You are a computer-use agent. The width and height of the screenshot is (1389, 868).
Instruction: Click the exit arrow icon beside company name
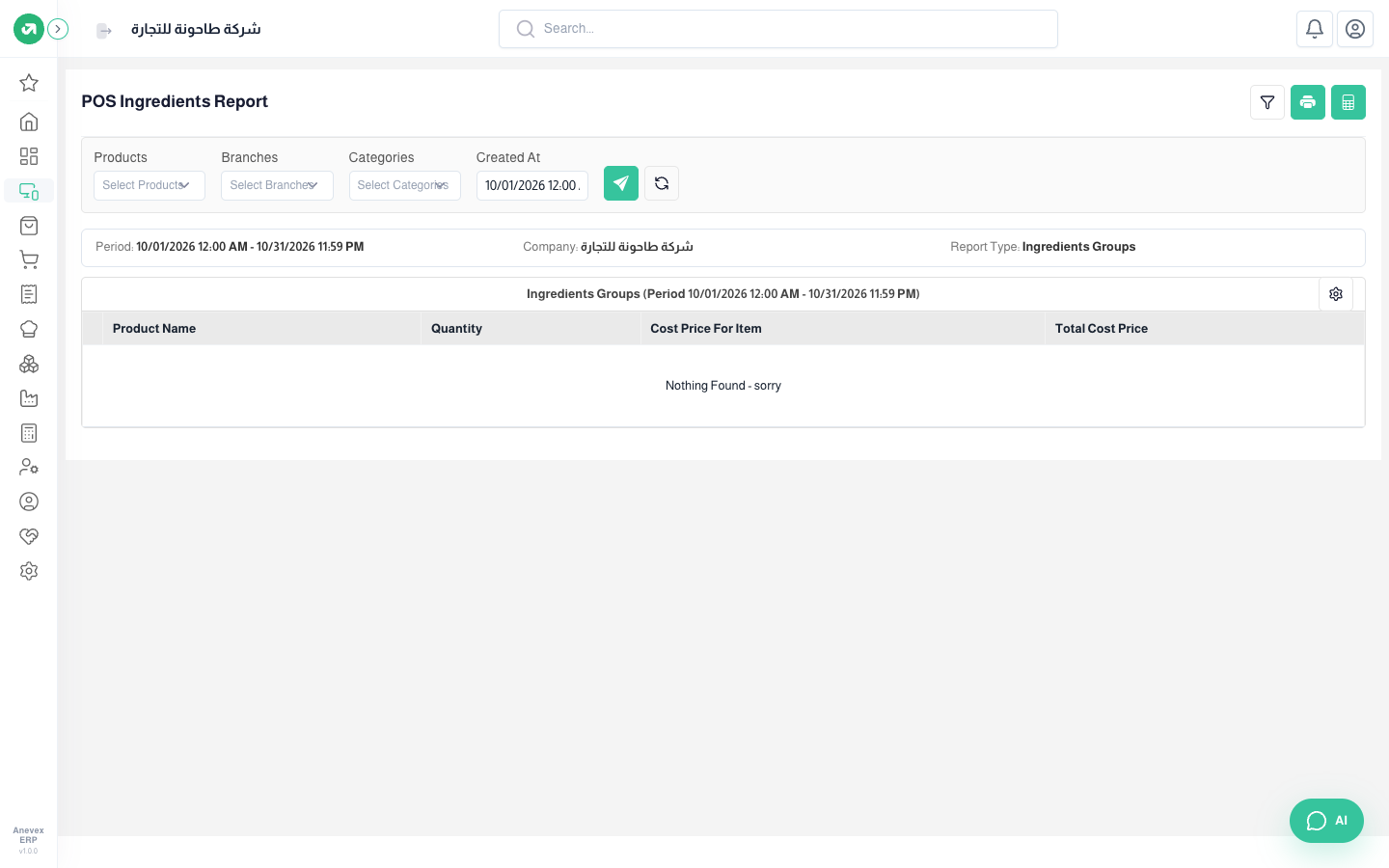[104, 31]
